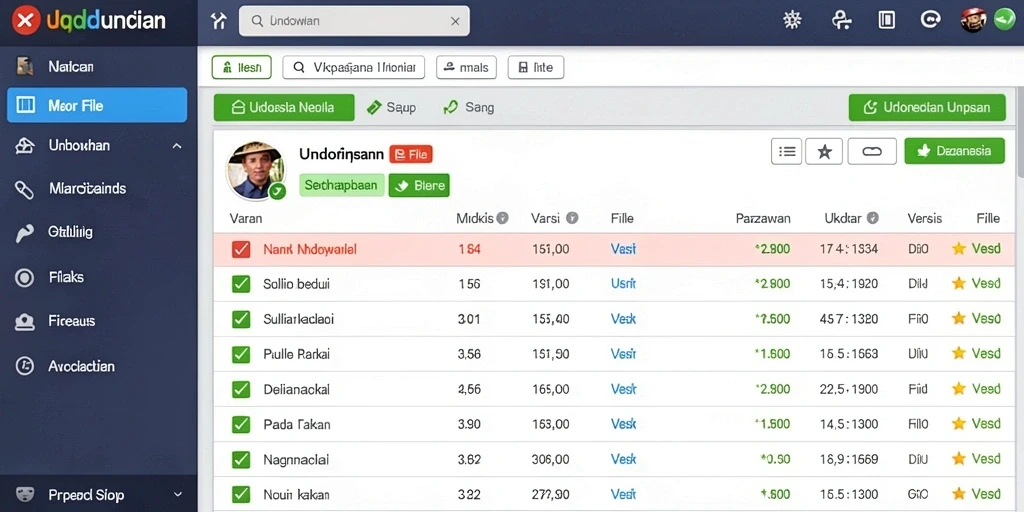1024x512 pixels.
Task: Click the green Blere button
Action: (x=419, y=185)
